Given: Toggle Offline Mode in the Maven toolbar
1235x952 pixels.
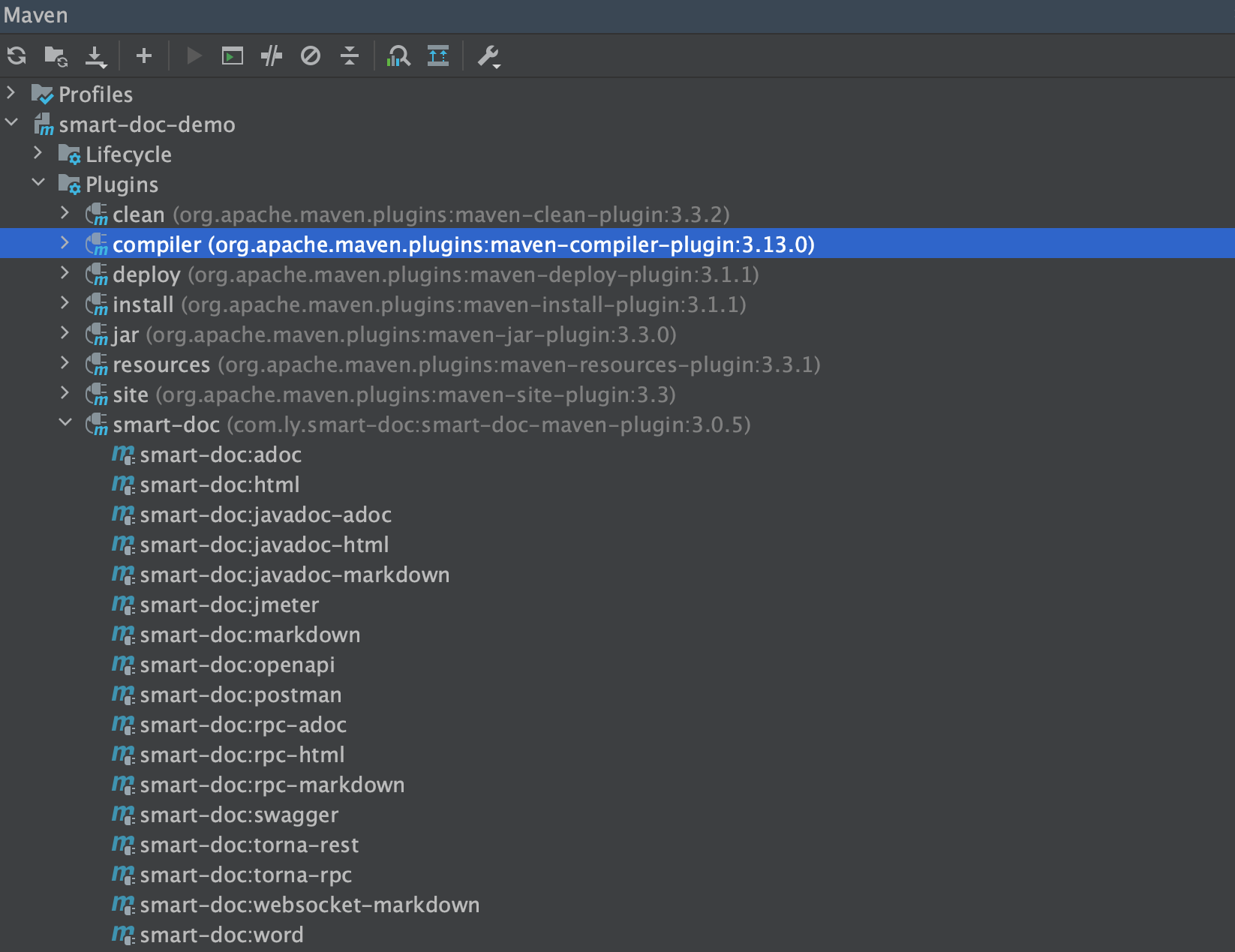Looking at the screenshot, I should click(272, 56).
